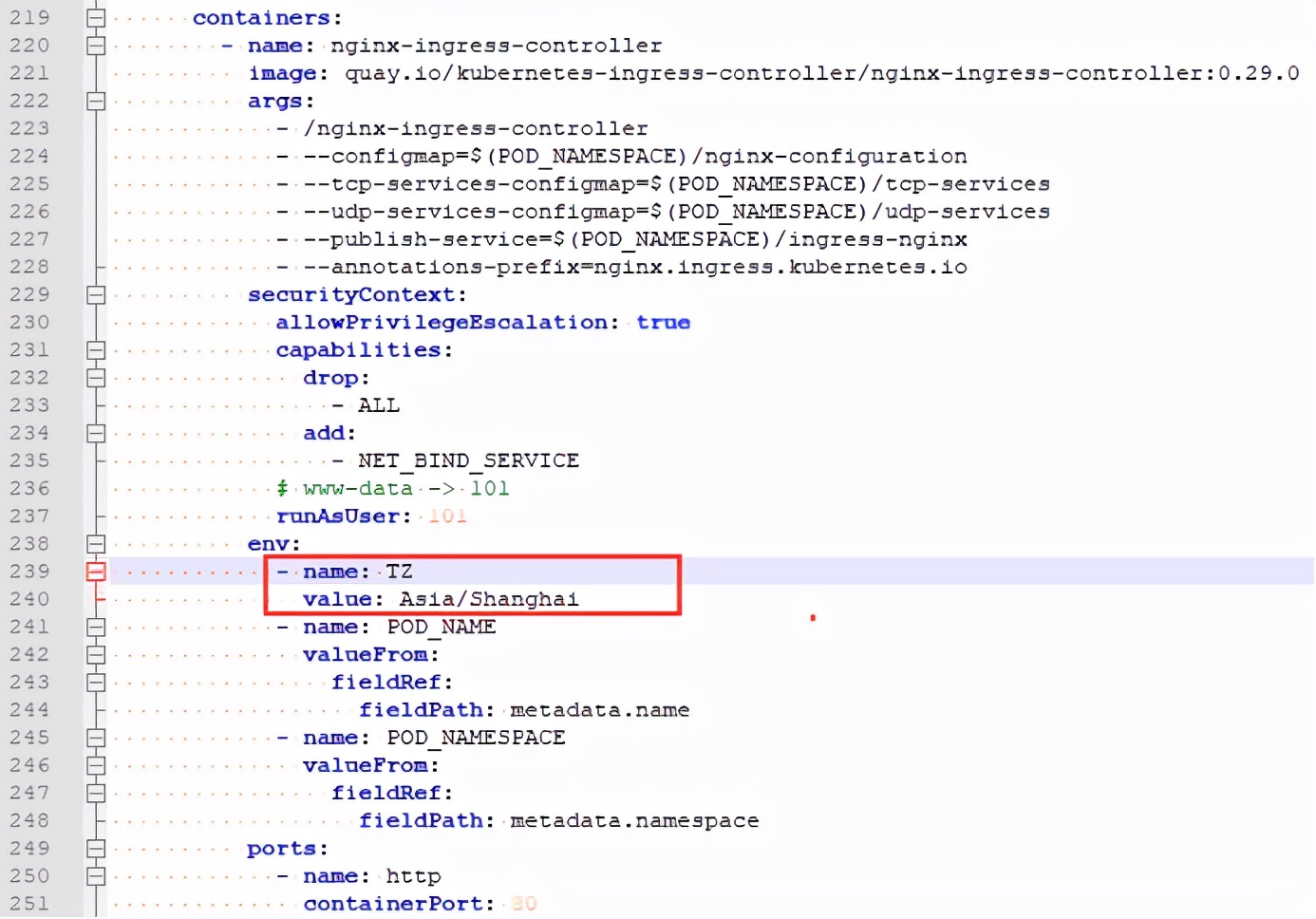Click the 'containerPort:' key

(399, 904)
